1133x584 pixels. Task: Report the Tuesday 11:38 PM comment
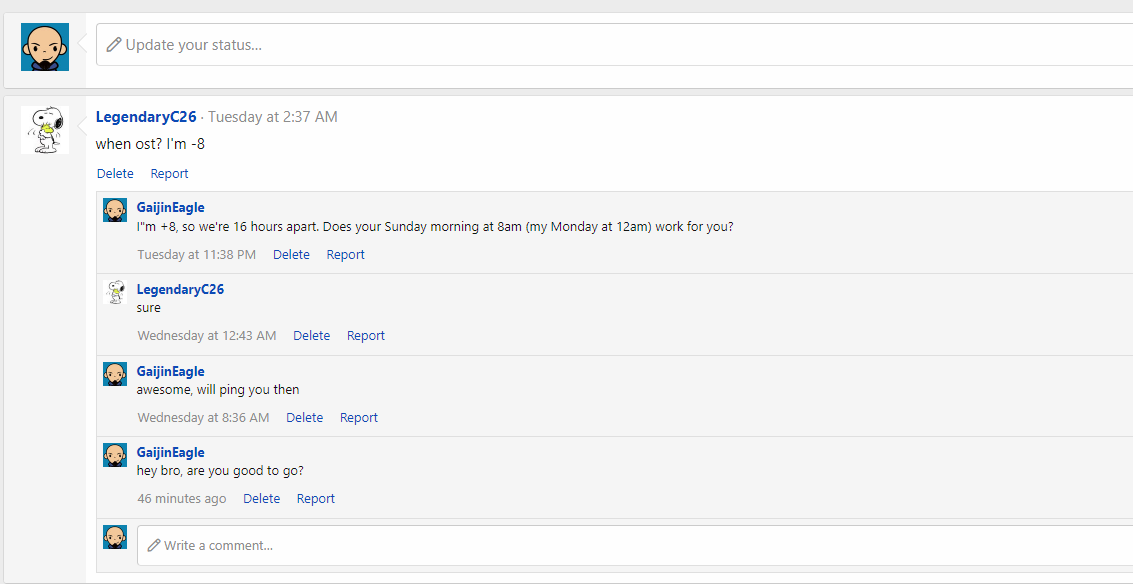(x=345, y=255)
